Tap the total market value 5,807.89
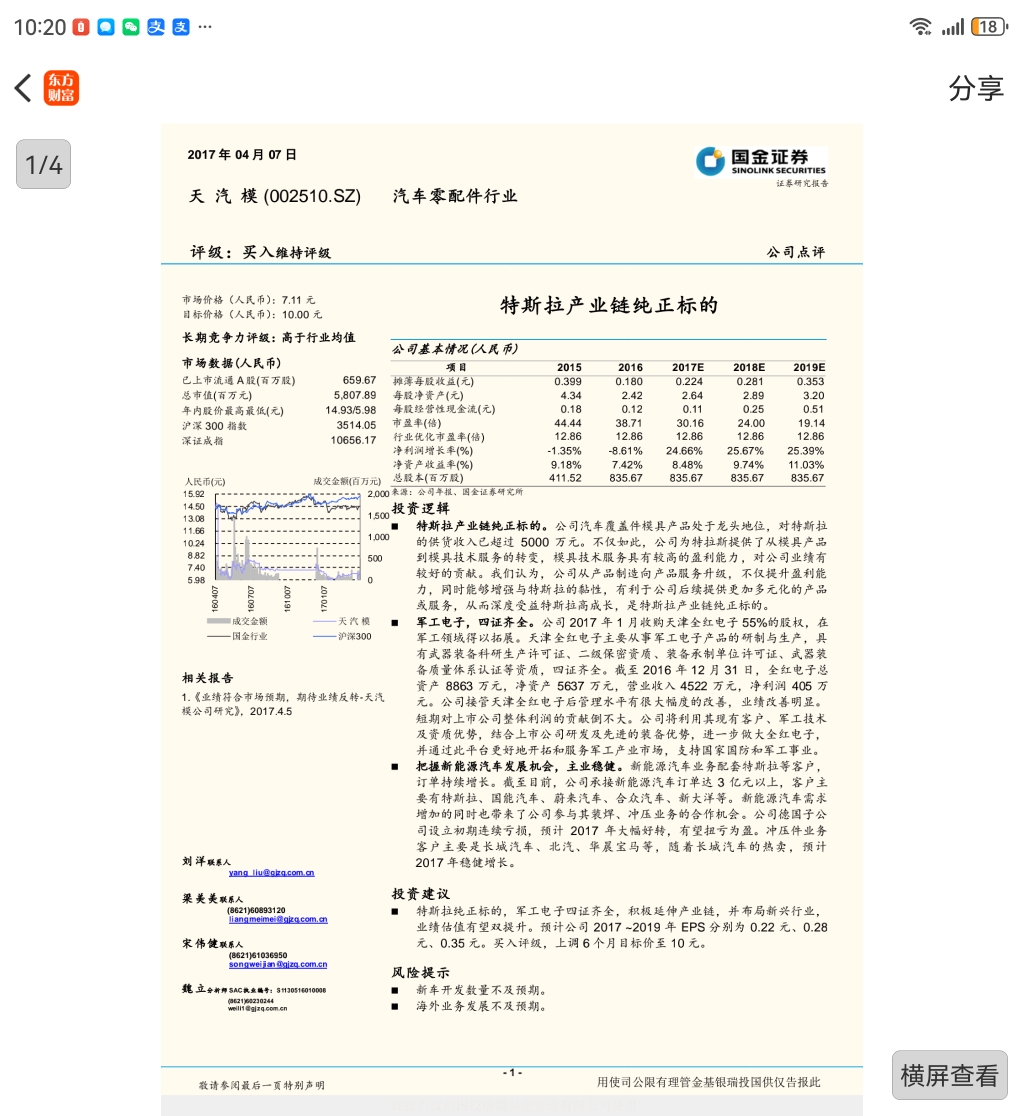Viewport: 1024px width, 1116px height. pyautogui.click(x=355, y=395)
